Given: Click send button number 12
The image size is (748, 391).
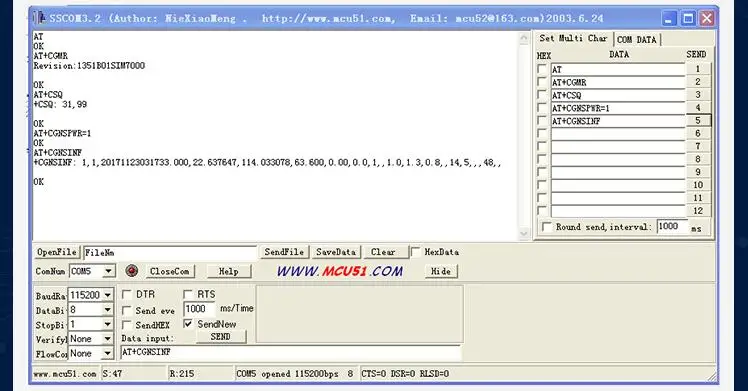Looking at the screenshot, I should pyautogui.click(x=697, y=210).
